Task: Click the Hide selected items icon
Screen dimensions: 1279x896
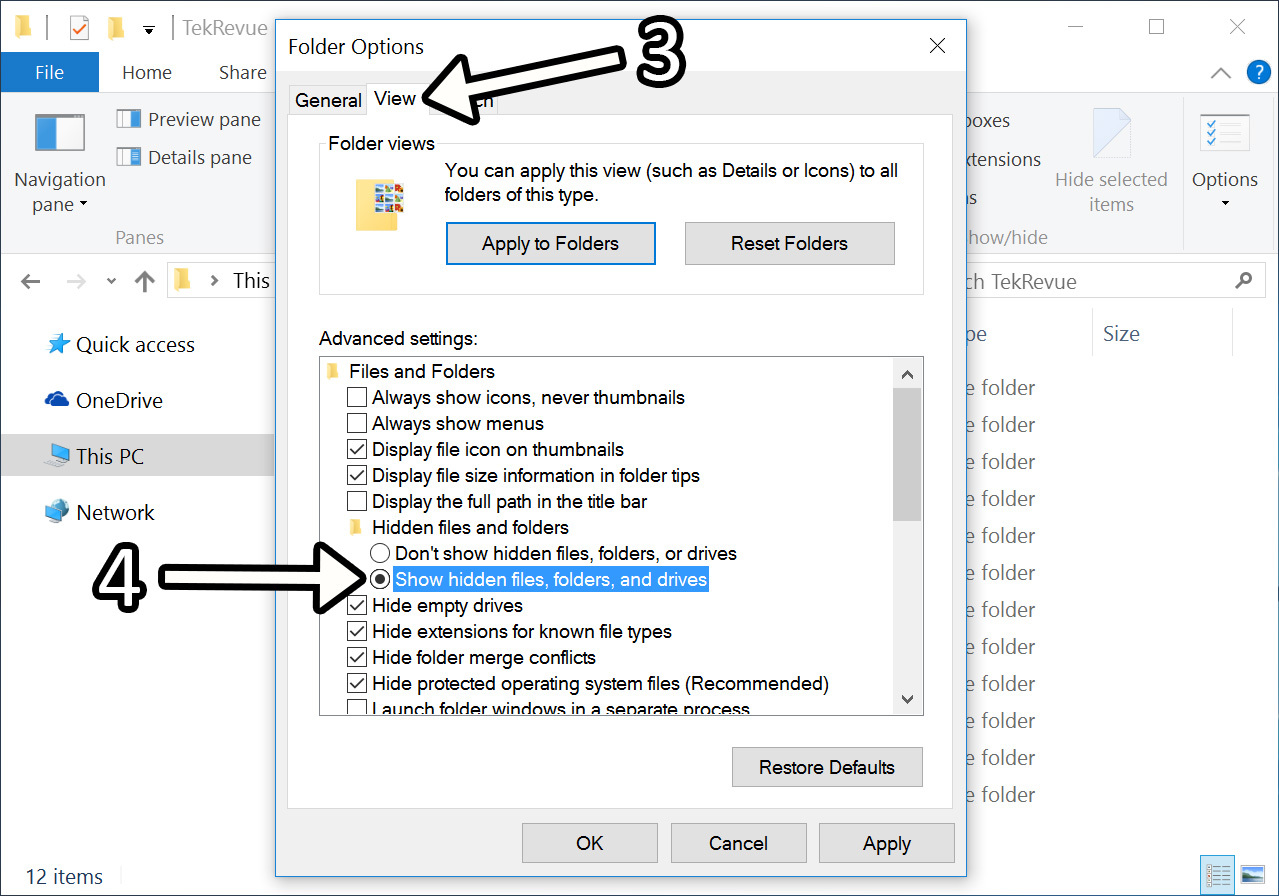Action: [x=1111, y=133]
